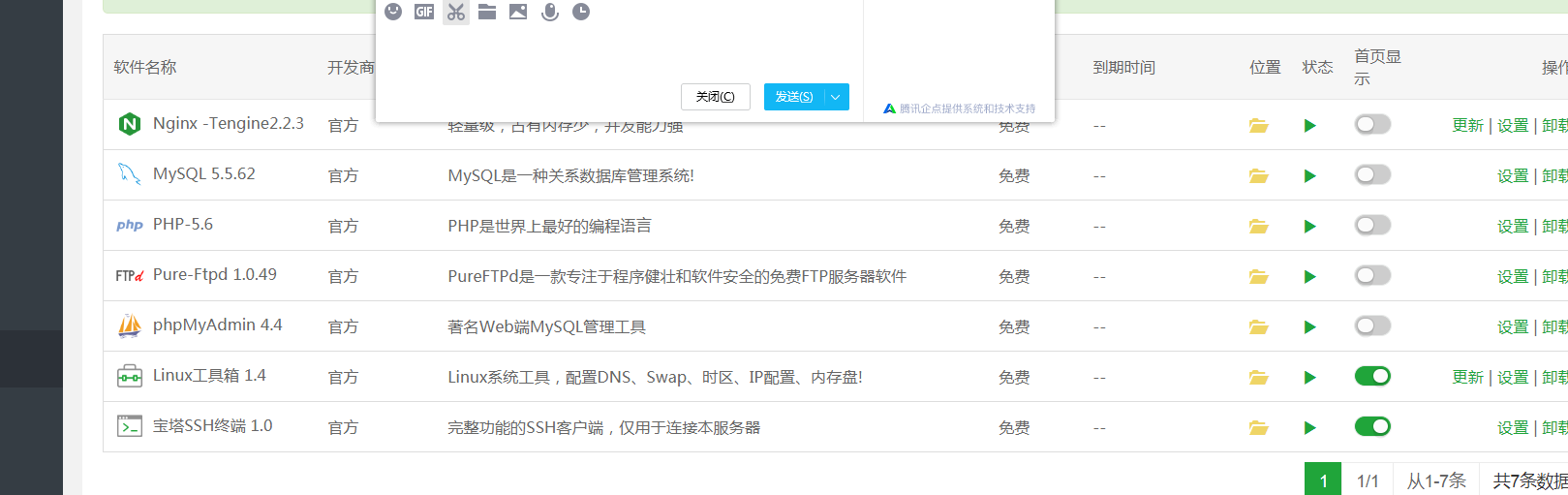
Task: Insert a picture via image icon
Action: 518,12
